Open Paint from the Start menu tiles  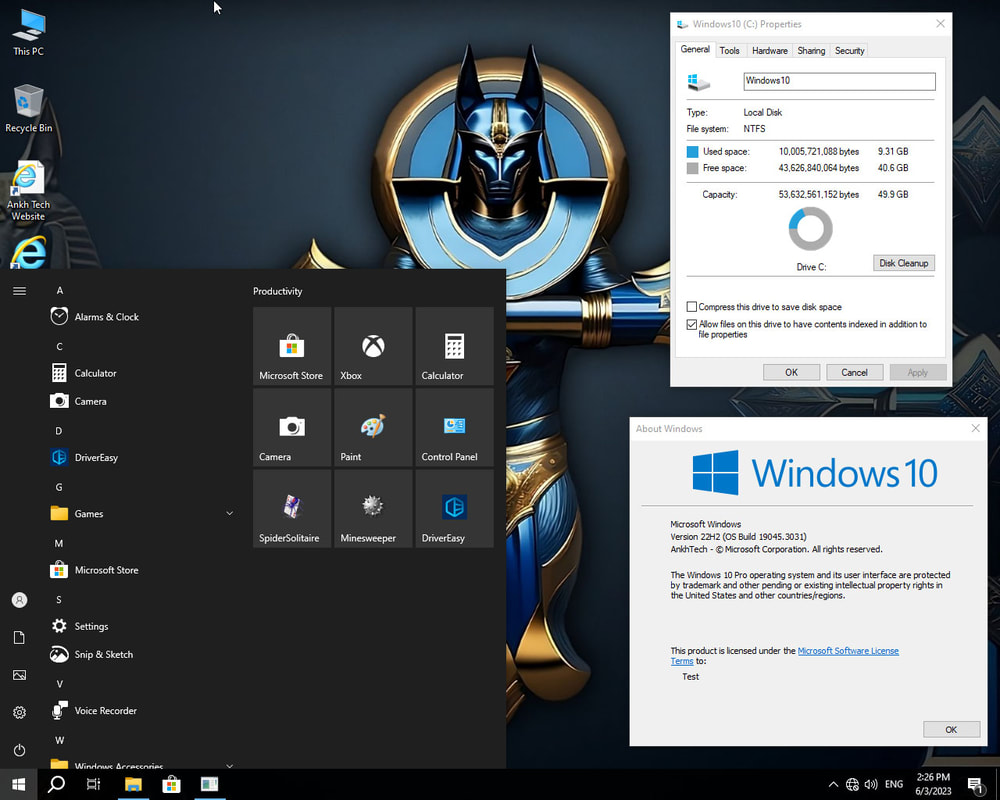click(x=372, y=427)
